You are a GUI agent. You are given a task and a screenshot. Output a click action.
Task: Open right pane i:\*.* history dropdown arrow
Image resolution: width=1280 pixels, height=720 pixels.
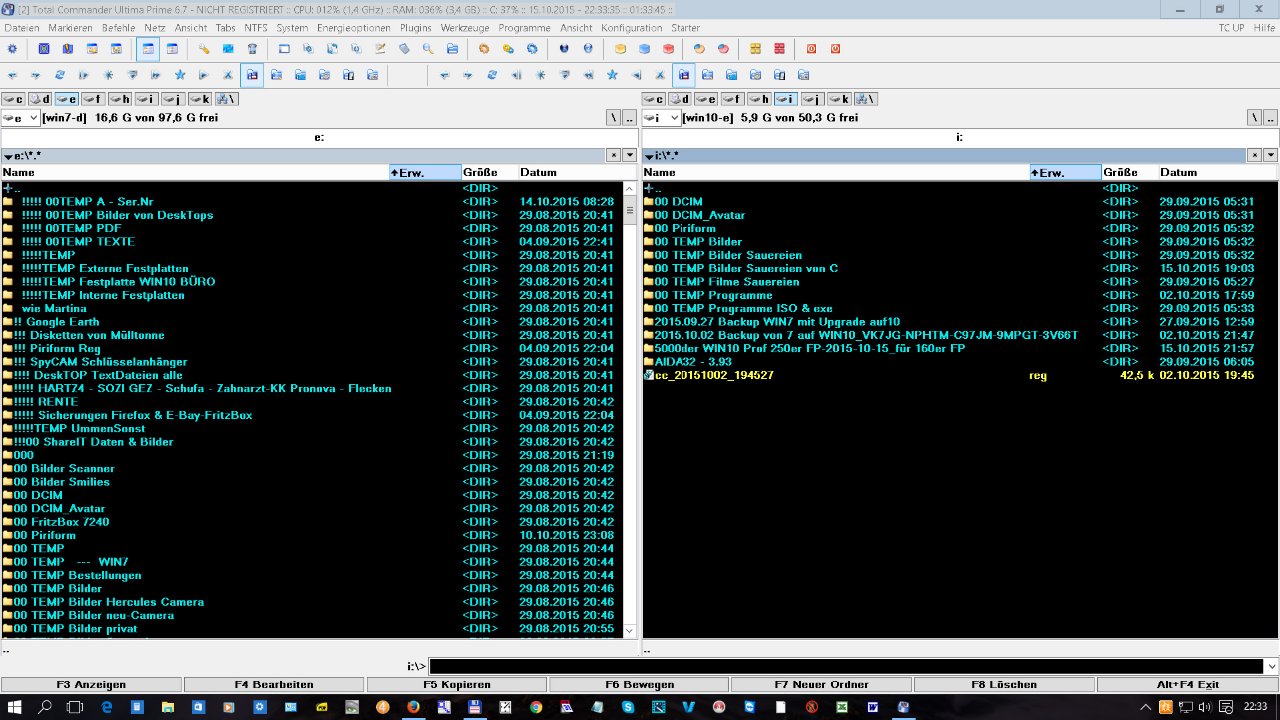1270,155
